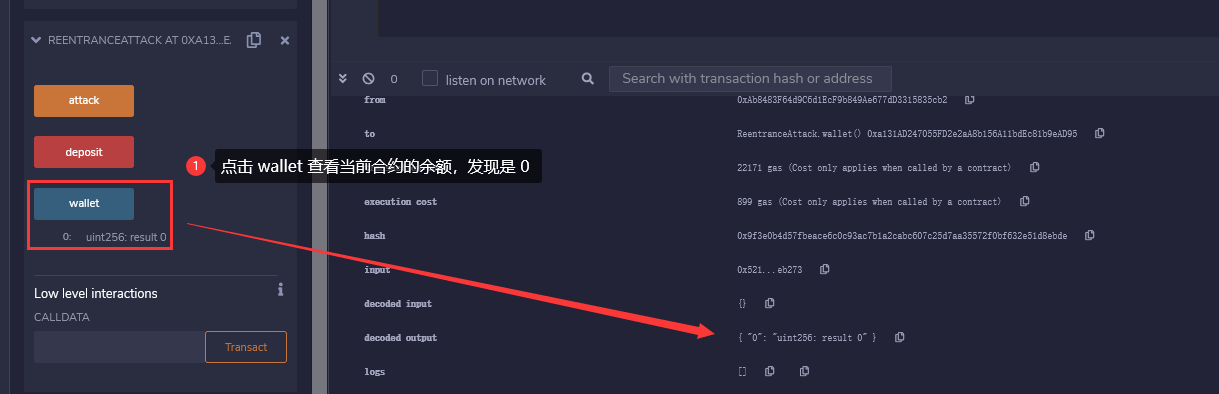Select the '899 gas' execution cost text
Image resolution: width=1219 pixels, height=394 pixels.
[869, 201]
